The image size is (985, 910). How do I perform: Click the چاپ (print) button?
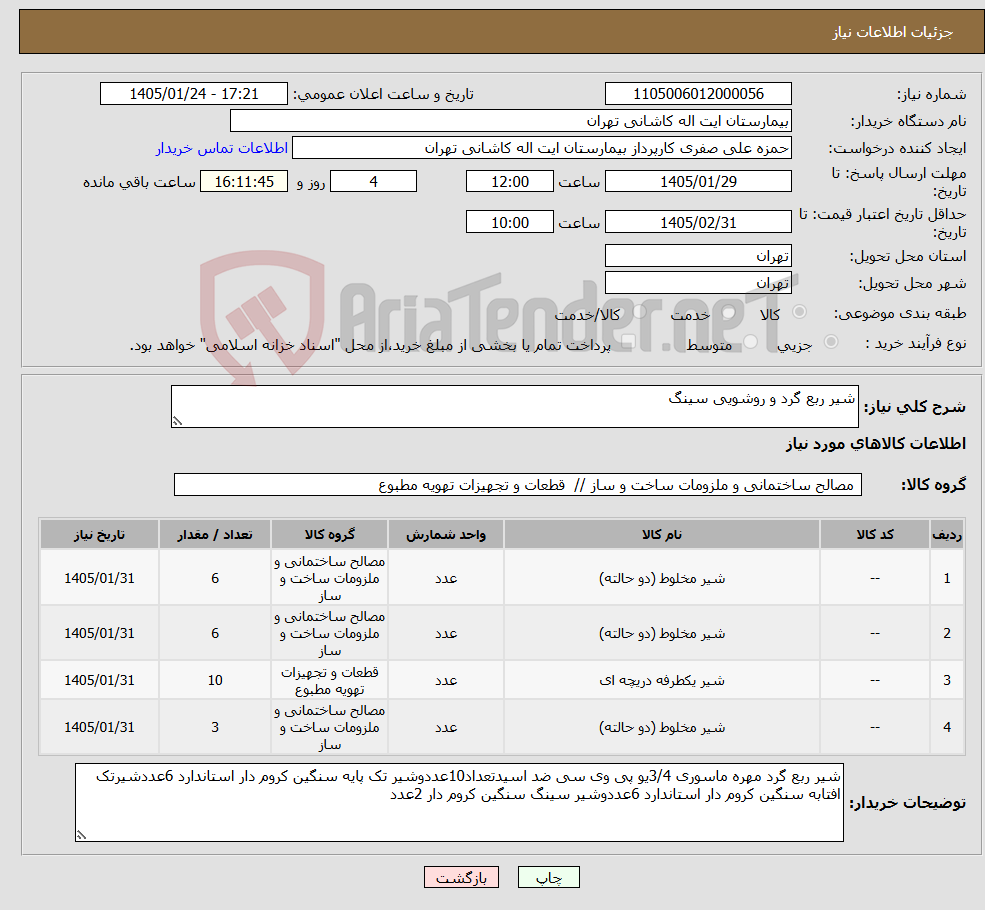(x=548, y=877)
